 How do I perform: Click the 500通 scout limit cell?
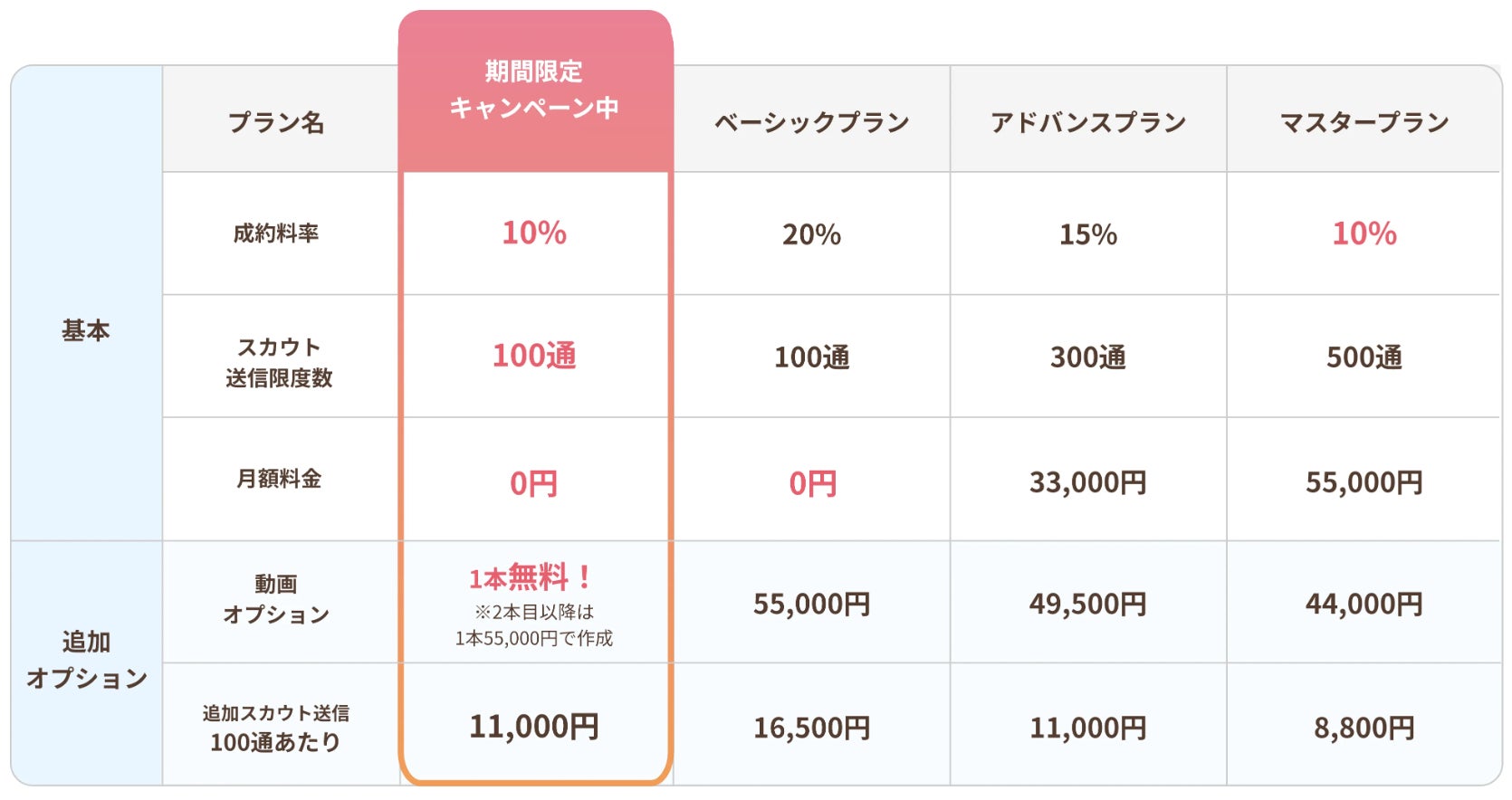click(x=1364, y=357)
